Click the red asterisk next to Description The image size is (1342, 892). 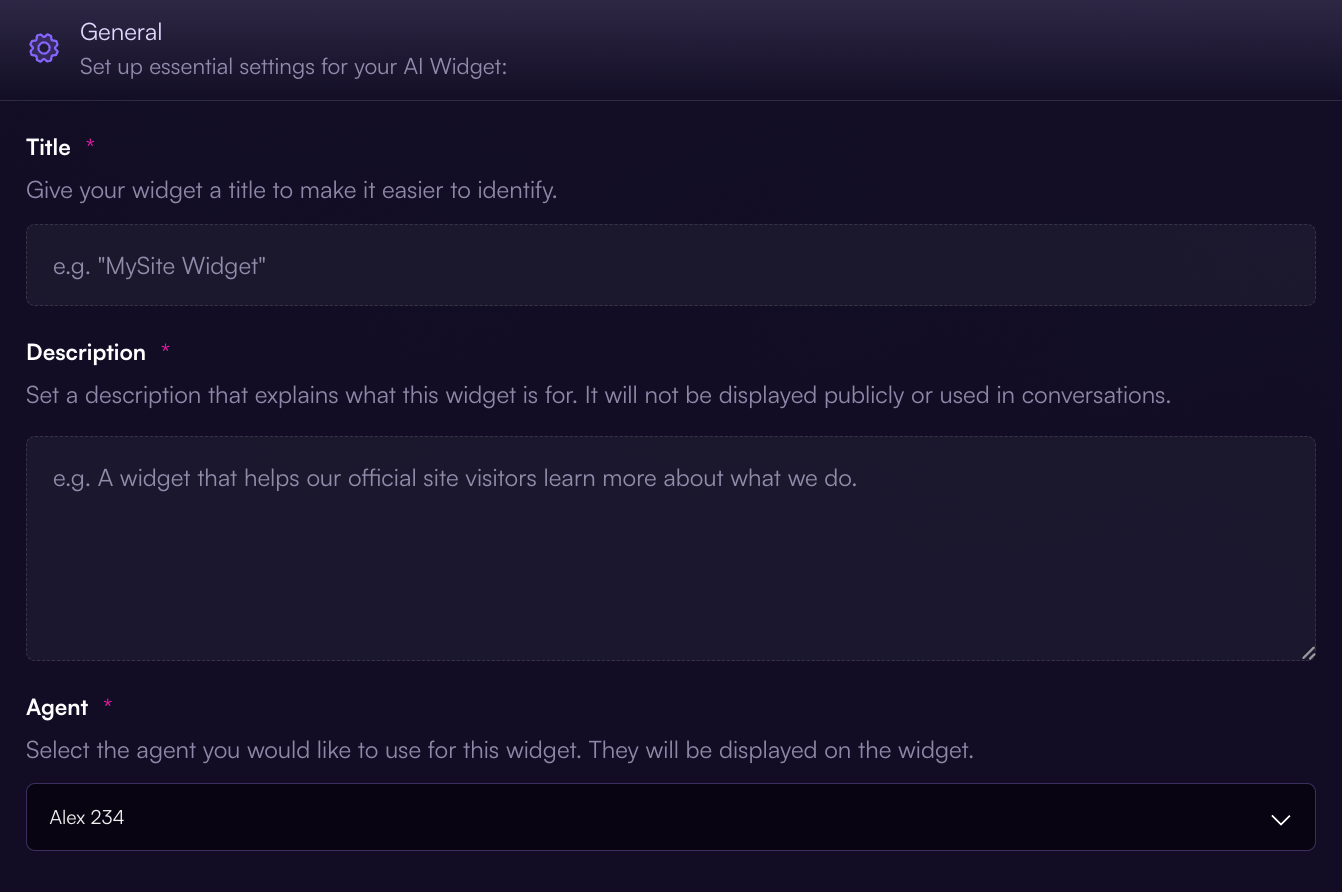(x=165, y=350)
